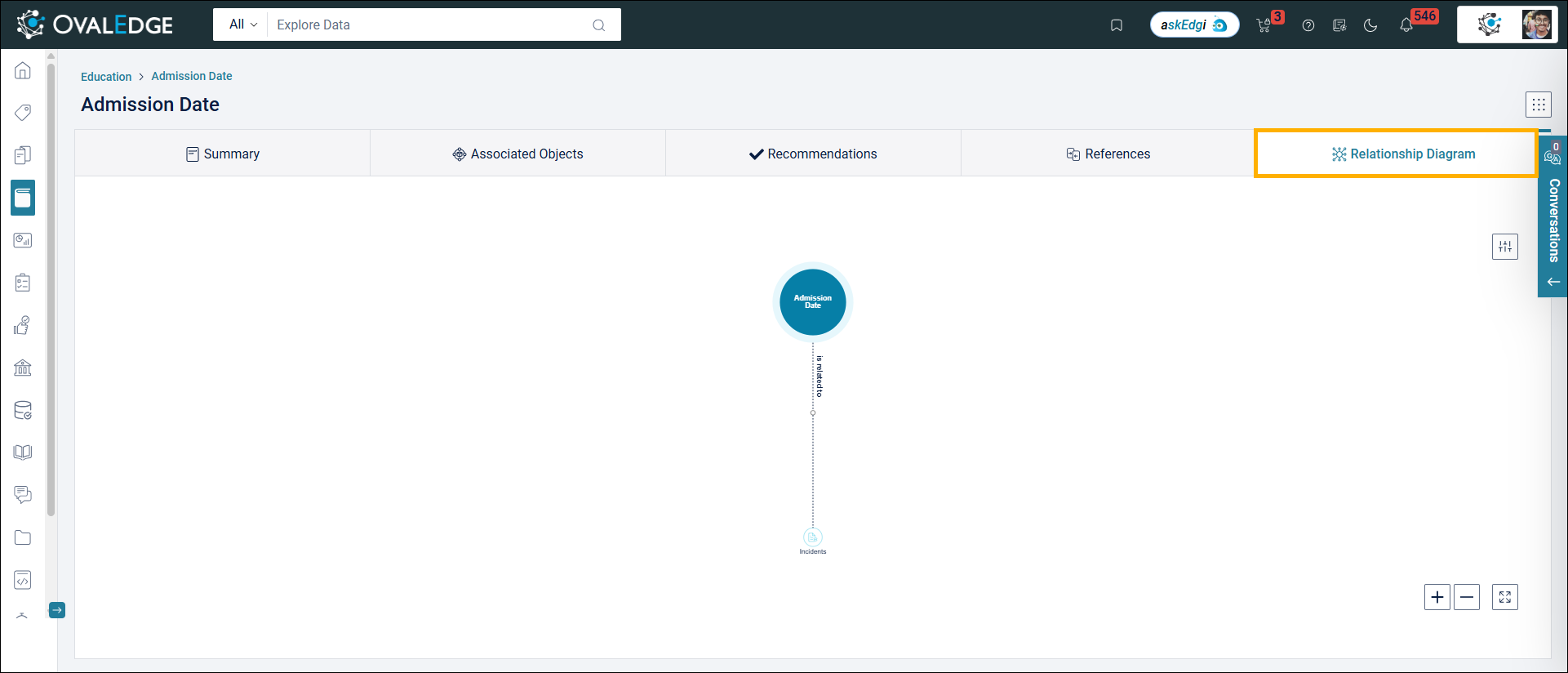
Task: Click the bookmark icon in the top bar
Action: pyautogui.click(x=1117, y=25)
